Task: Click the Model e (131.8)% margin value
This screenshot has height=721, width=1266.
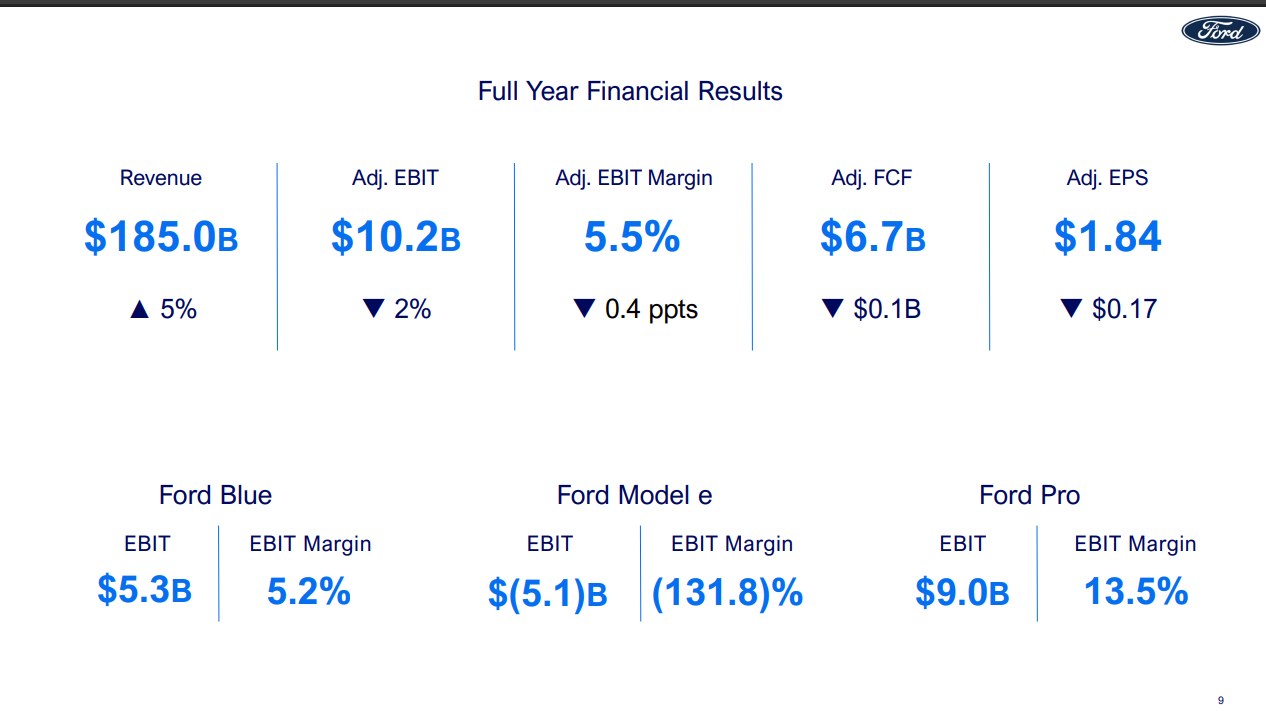Action: [728, 592]
